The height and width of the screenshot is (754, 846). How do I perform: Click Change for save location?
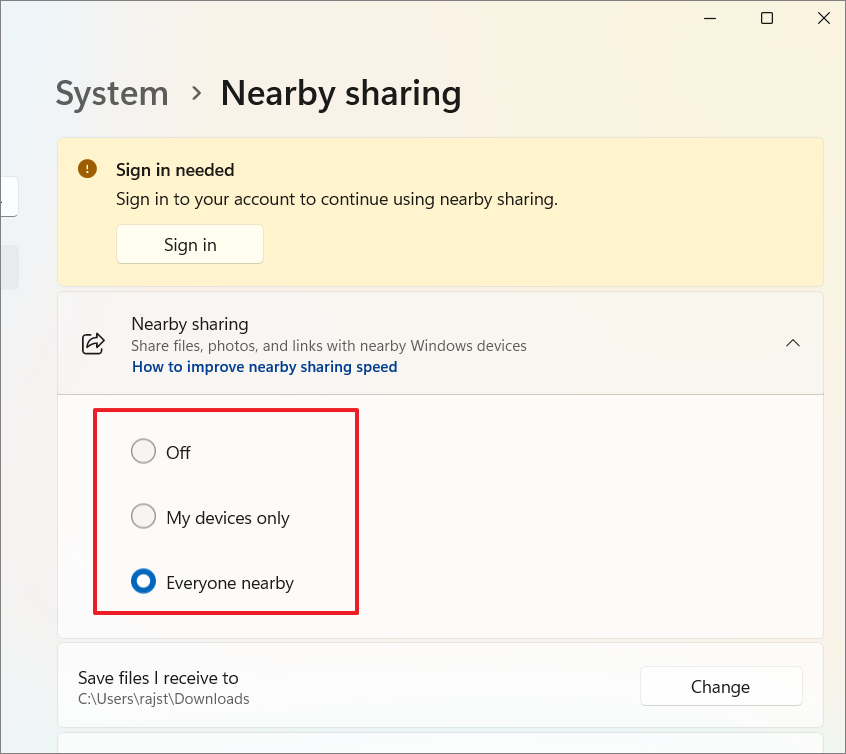click(721, 686)
